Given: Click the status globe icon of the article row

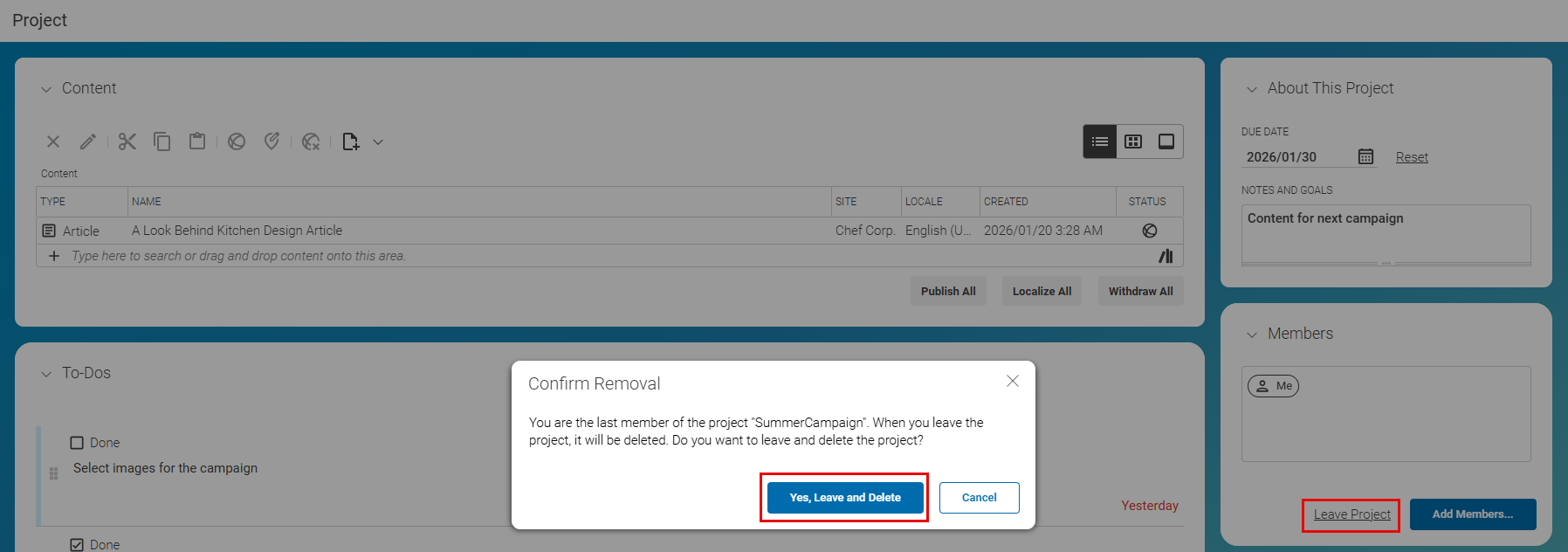Looking at the screenshot, I should coord(1150,231).
